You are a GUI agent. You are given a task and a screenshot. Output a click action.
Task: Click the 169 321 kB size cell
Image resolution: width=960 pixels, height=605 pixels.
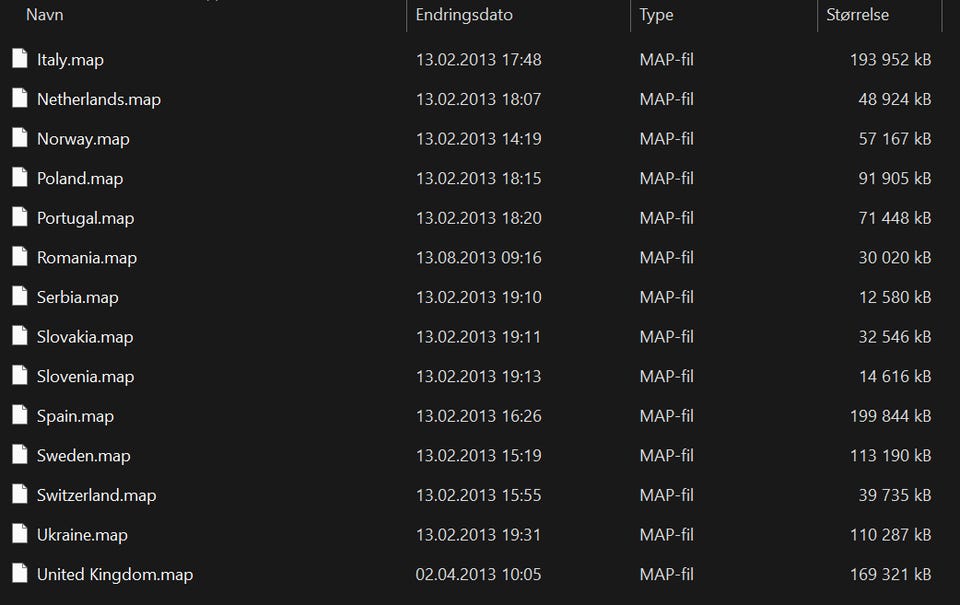pos(890,574)
